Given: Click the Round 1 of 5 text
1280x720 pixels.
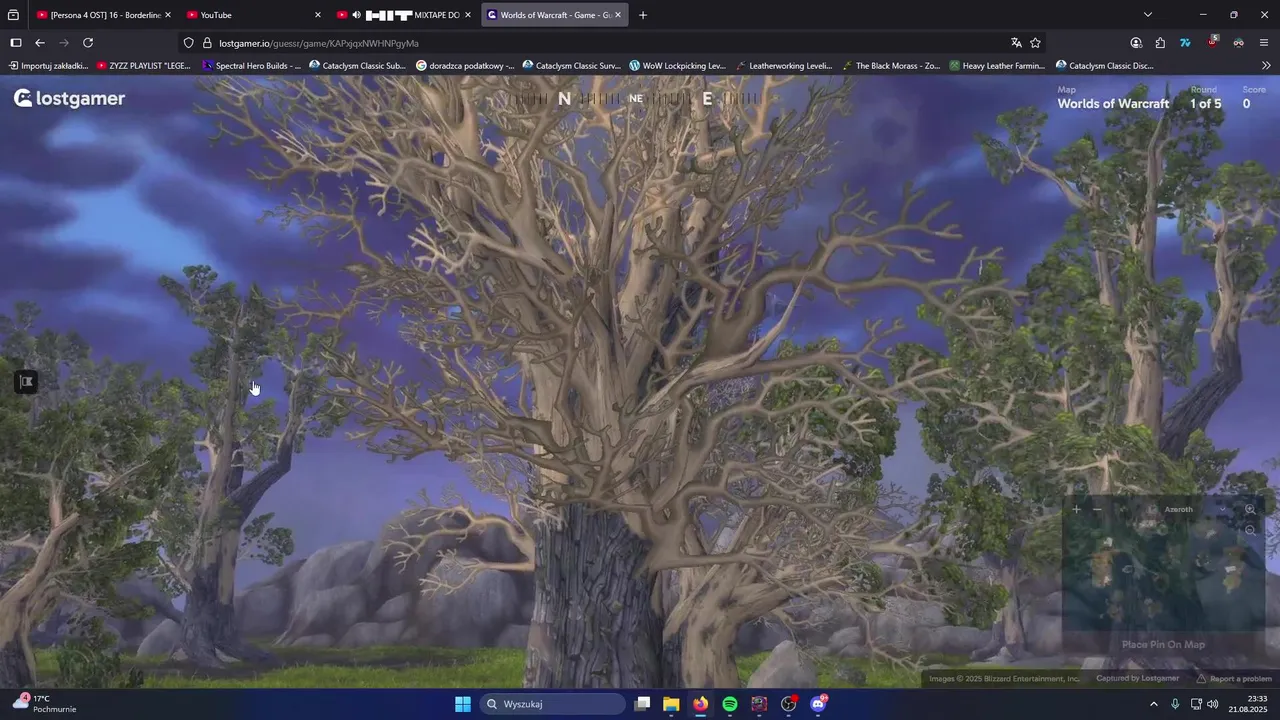Looking at the screenshot, I should coord(1205,104).
